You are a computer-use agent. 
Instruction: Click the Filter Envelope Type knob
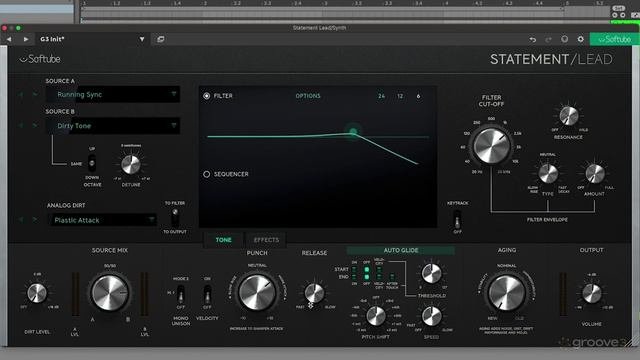548,173
